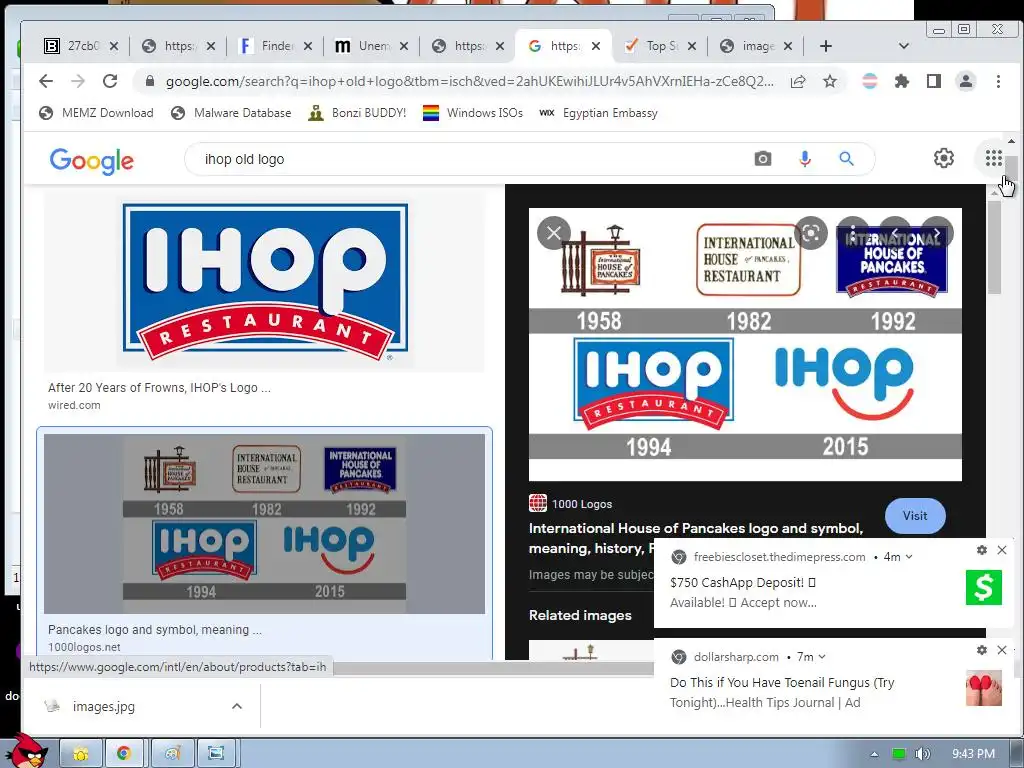Click the share page icon in address bar
Image resolution: width=1024 pixels, height=768 pixels.
pyautogui.click(x=797, y=82)
